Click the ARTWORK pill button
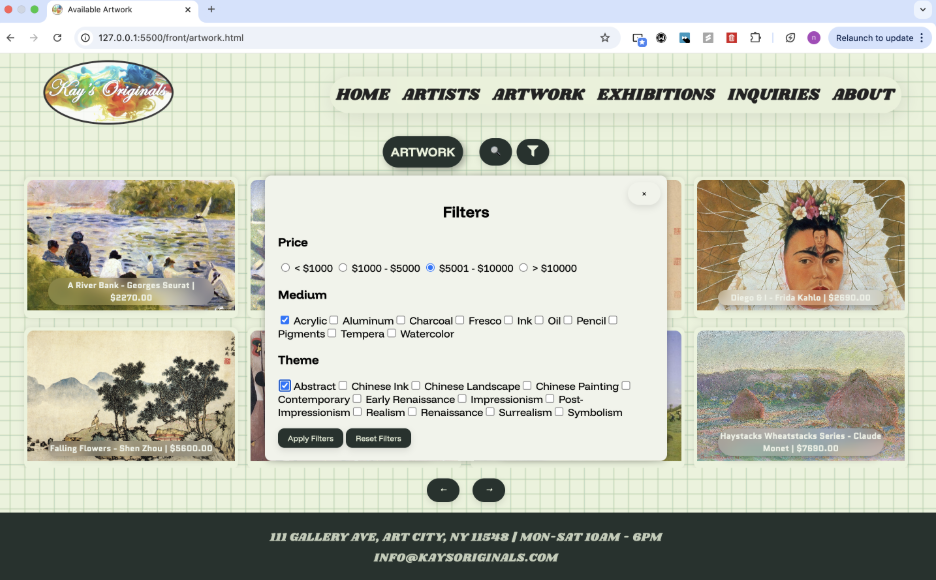Screen dimensions: 936x580 point(423,152)
